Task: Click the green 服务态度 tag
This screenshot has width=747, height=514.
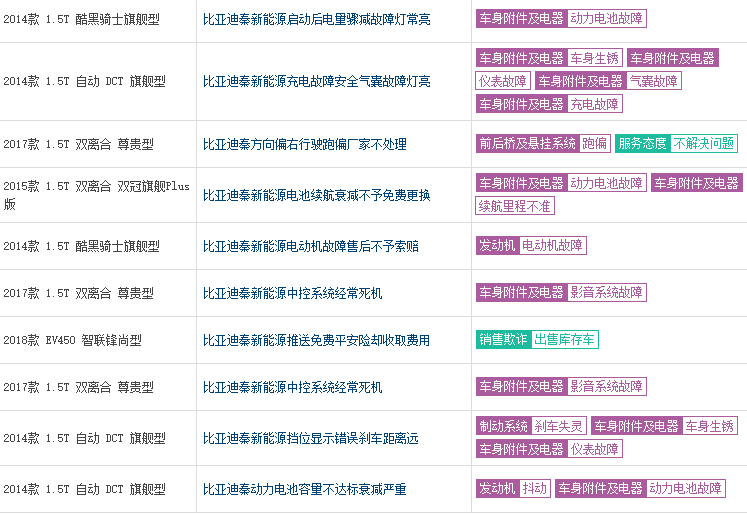Action: point(643,144)
